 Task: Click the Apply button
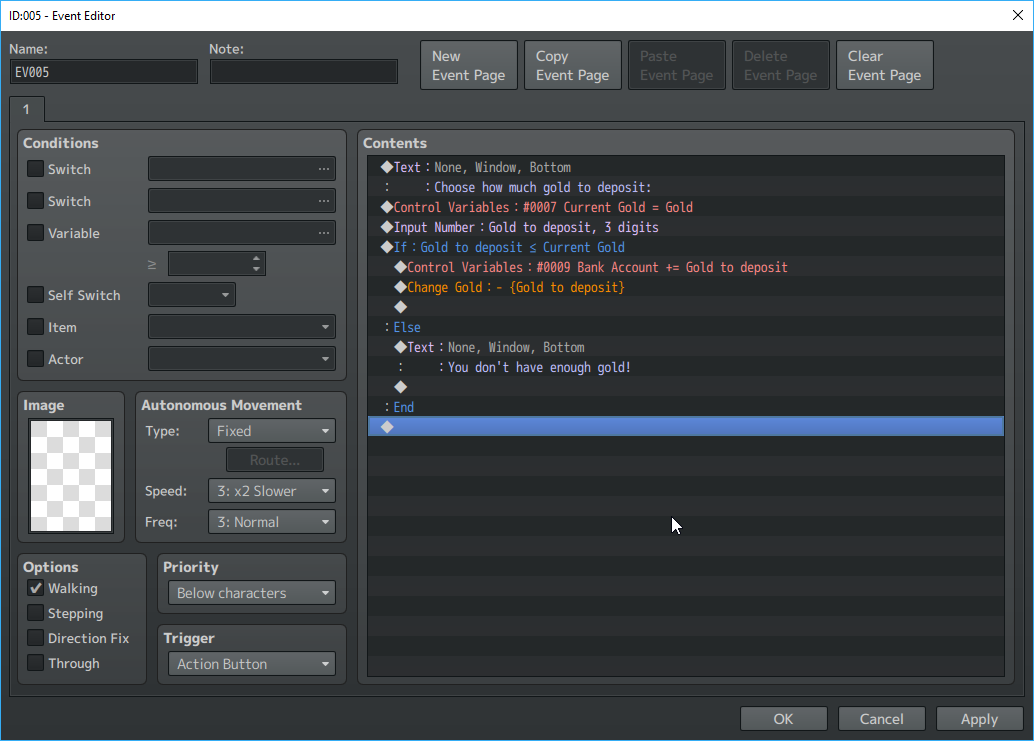[x=979, y=719]
